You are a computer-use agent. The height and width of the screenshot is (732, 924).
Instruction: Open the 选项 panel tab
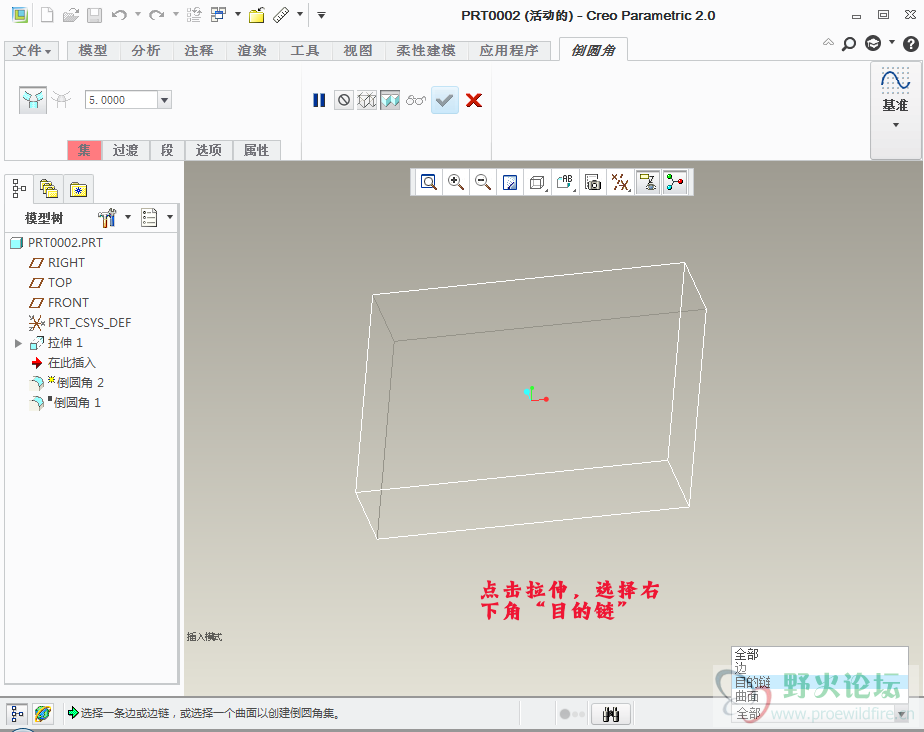(x=209, y=150)
